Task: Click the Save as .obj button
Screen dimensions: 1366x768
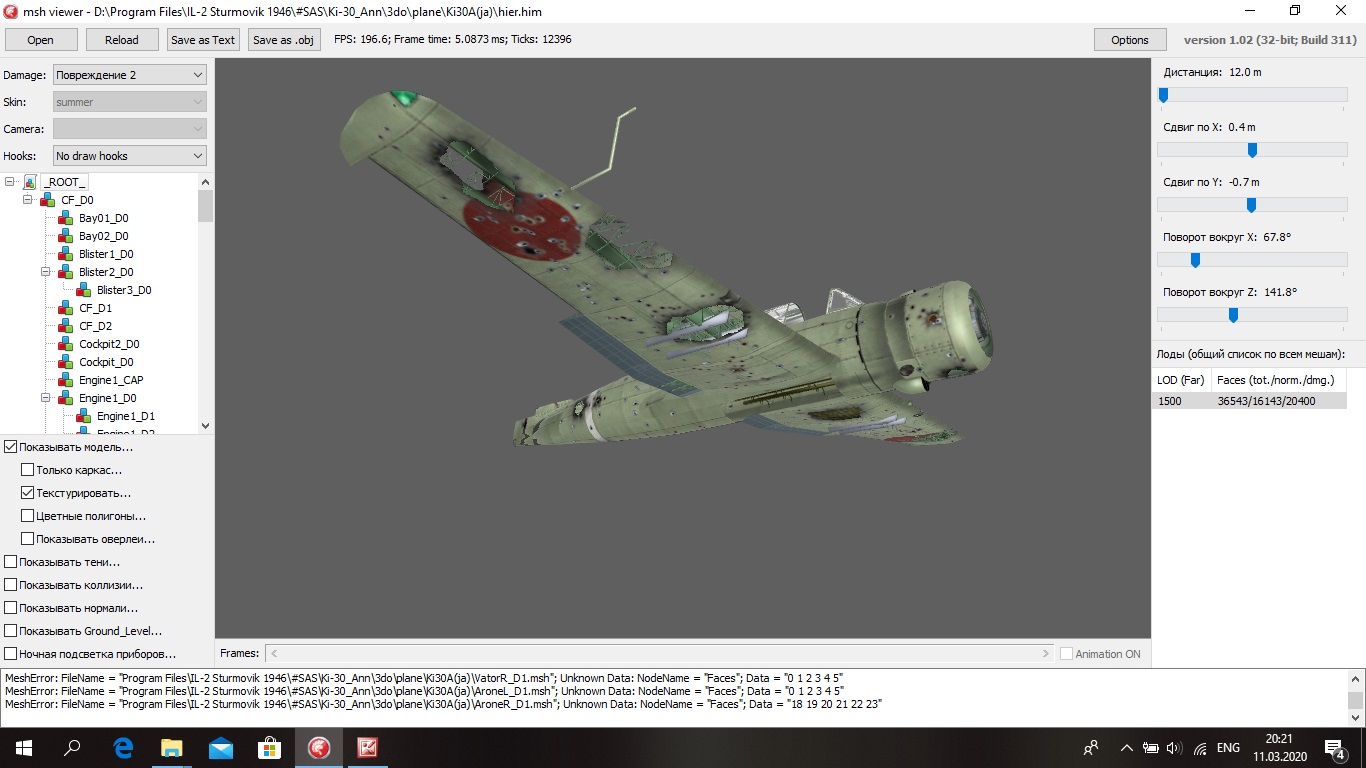Action: (x=285, y=40)
